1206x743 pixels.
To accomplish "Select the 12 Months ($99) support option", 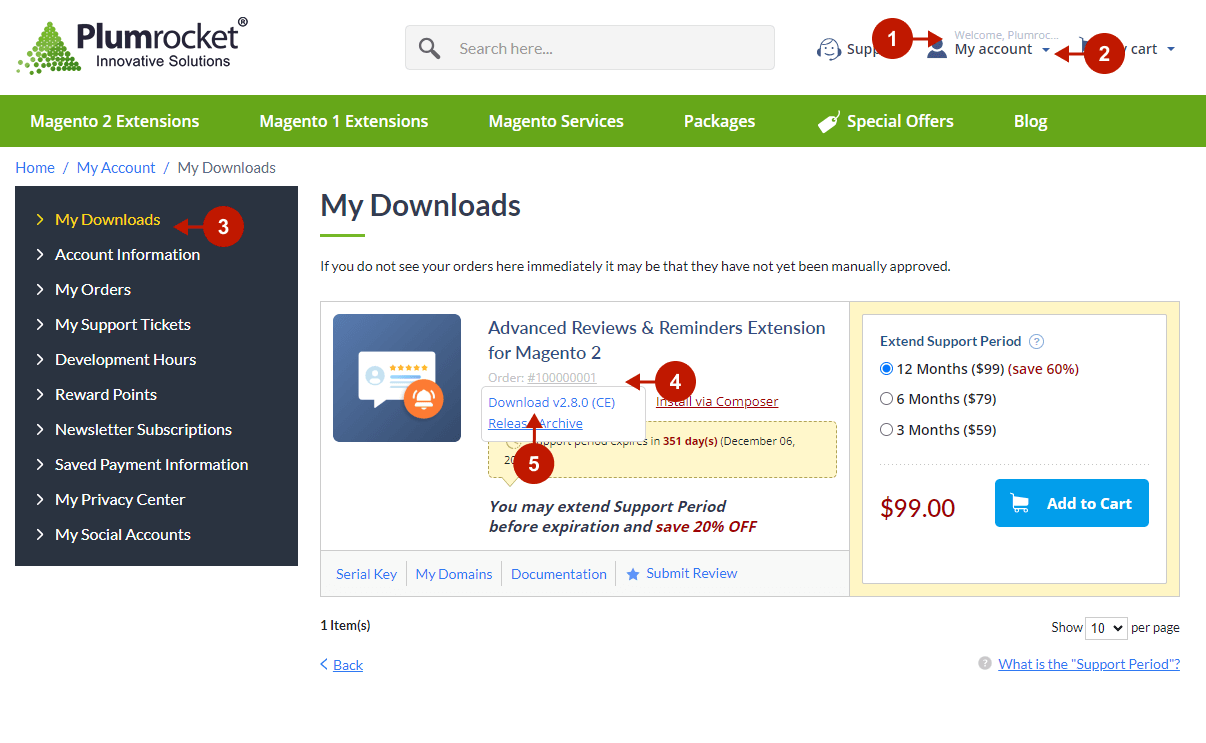I will 885,369.
